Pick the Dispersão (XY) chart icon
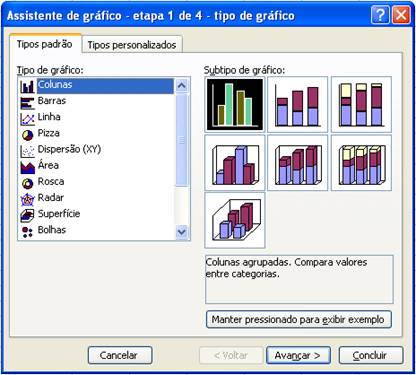 (x=27, y=151)
